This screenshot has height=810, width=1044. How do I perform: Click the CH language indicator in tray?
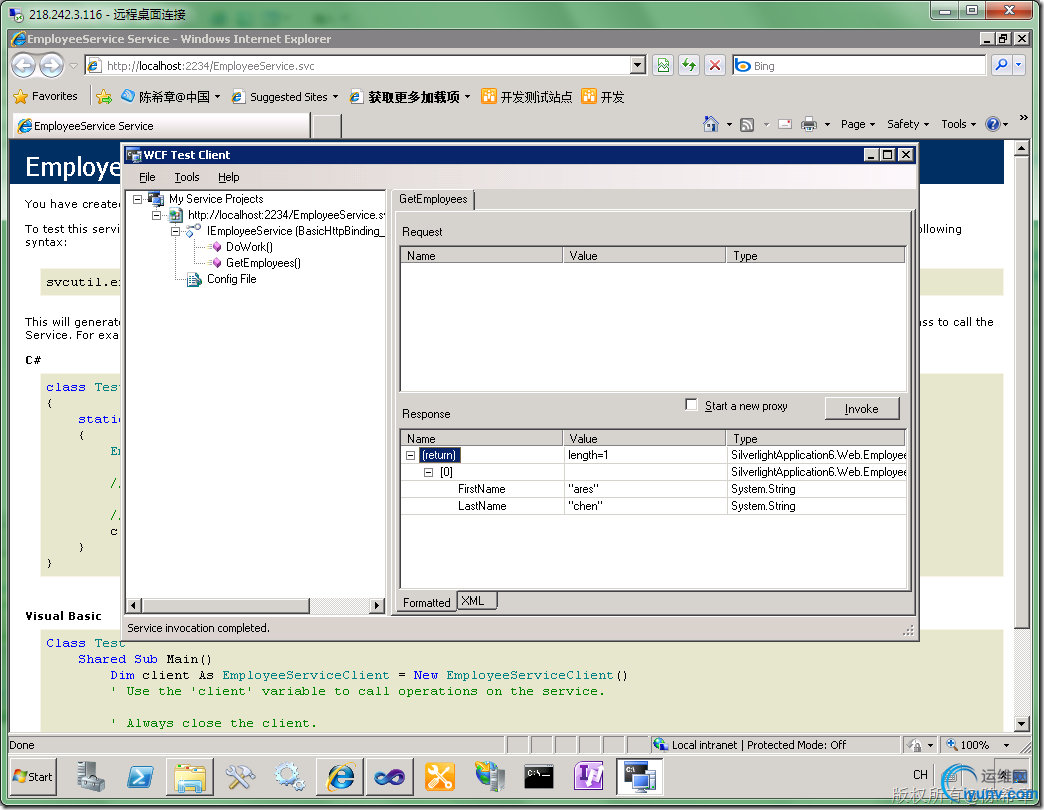920,775
